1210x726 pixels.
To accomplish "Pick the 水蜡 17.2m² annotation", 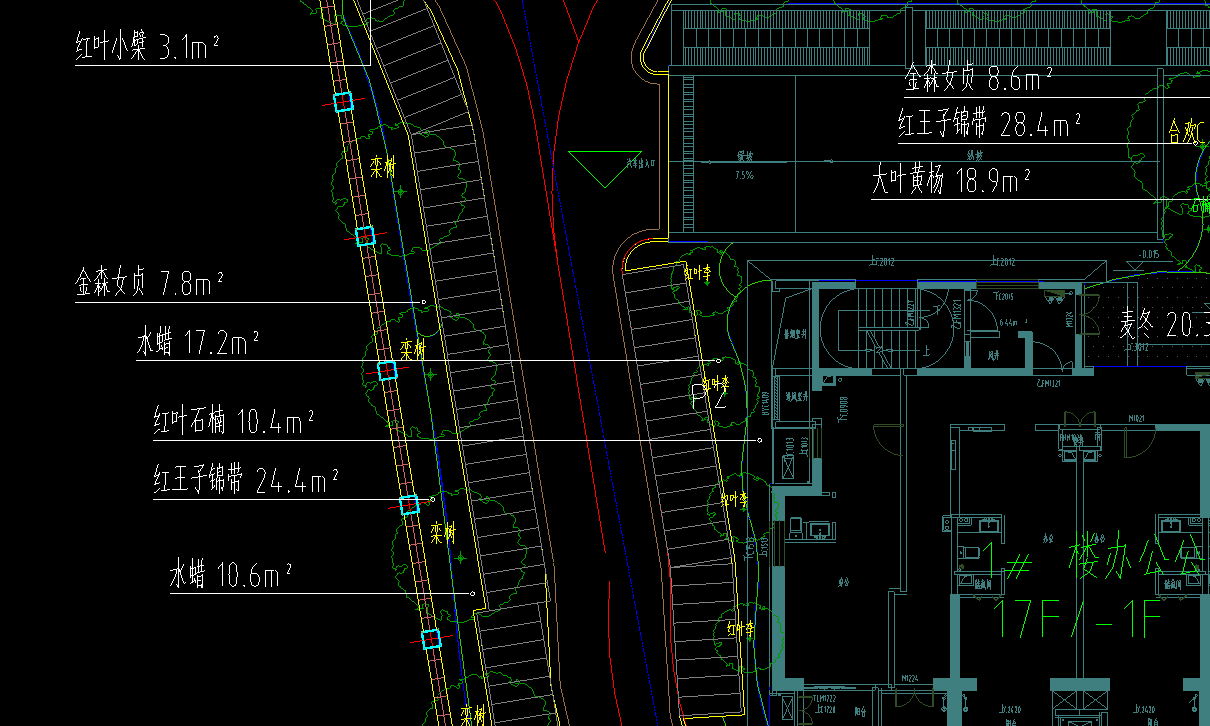I will [198, 343].
